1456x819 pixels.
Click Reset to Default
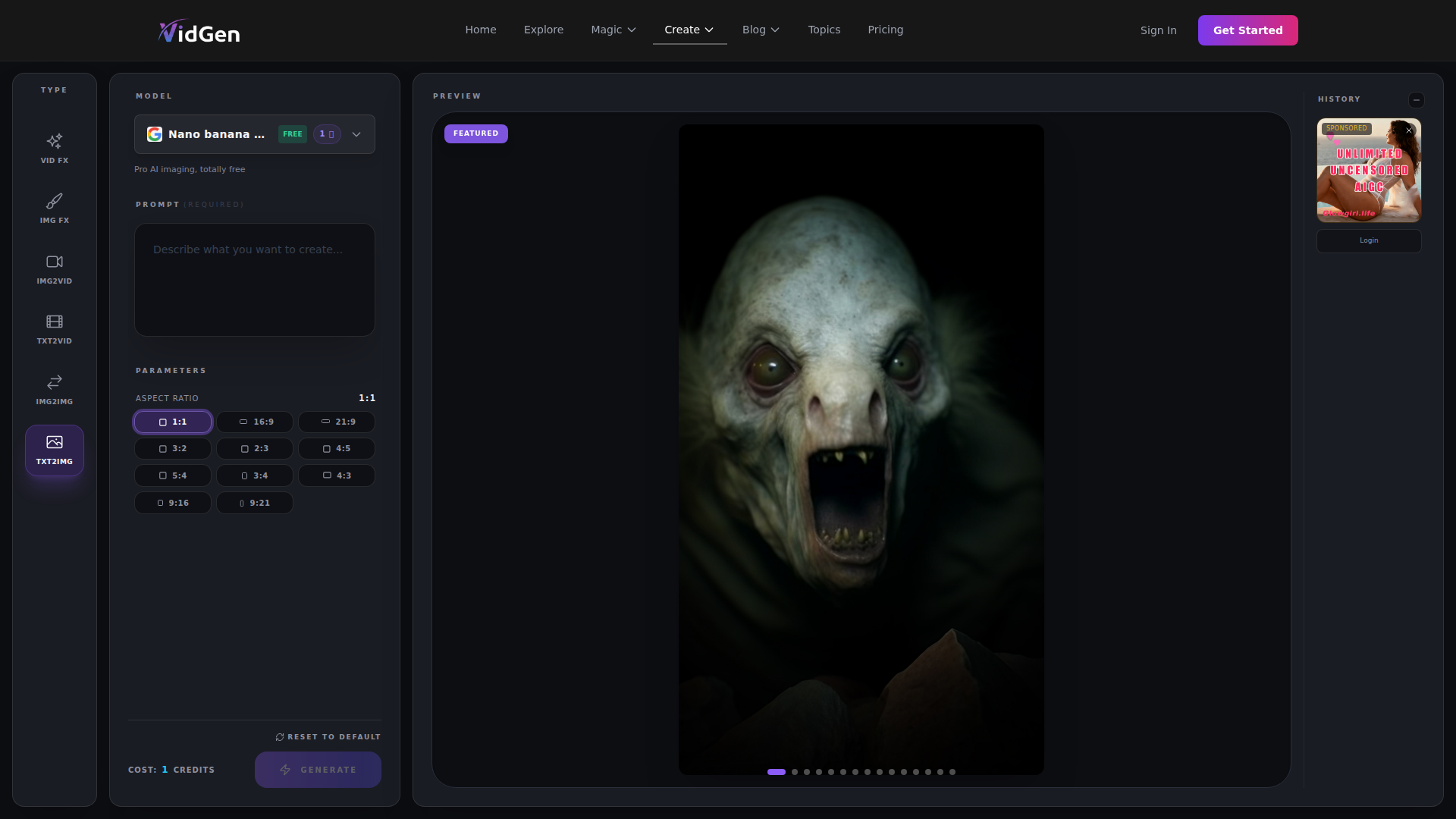point(328,737)
